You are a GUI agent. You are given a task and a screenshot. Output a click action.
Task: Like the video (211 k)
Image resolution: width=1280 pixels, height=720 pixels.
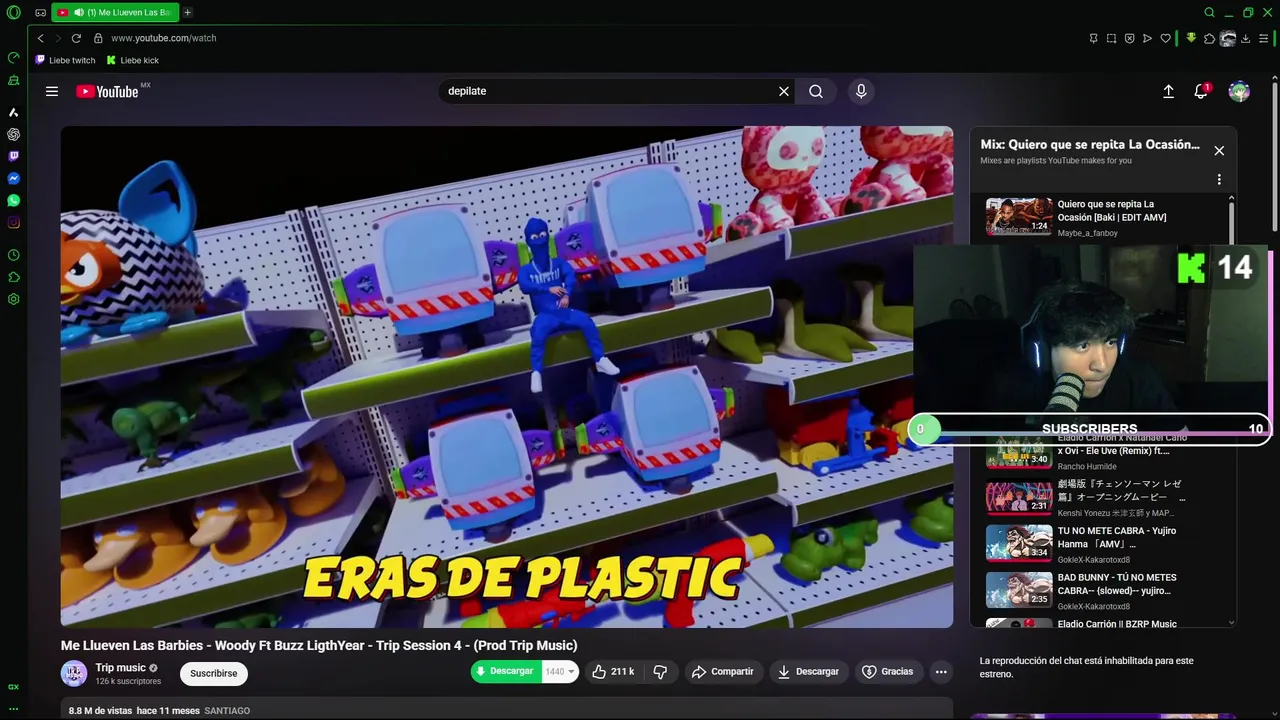tap(613, 672)
